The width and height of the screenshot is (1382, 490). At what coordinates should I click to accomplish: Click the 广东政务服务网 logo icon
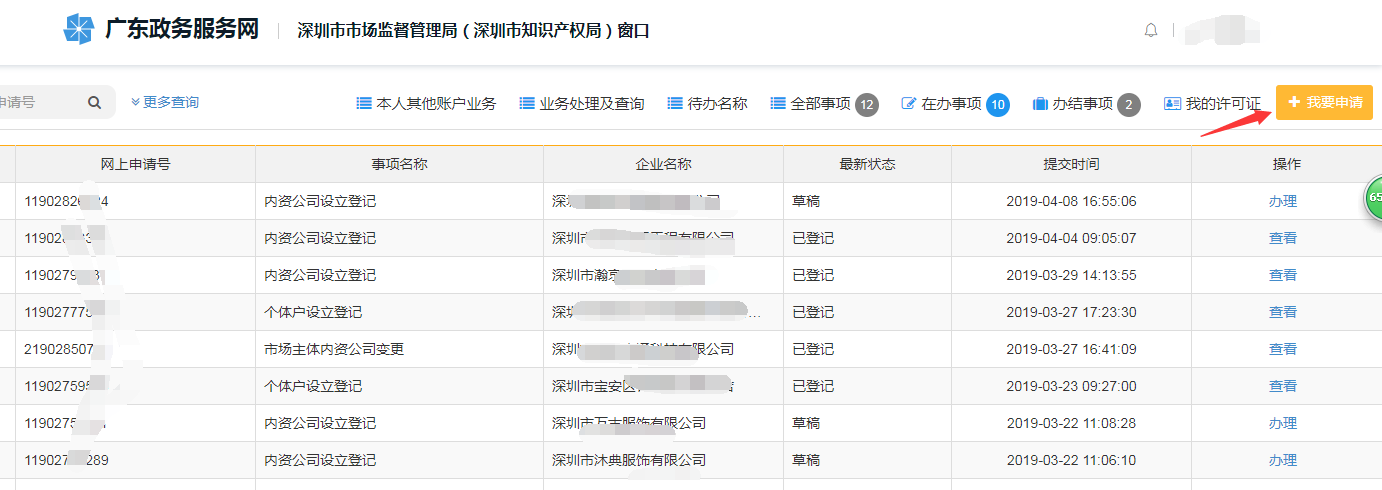pyautogui.click(x=78, y=30)
